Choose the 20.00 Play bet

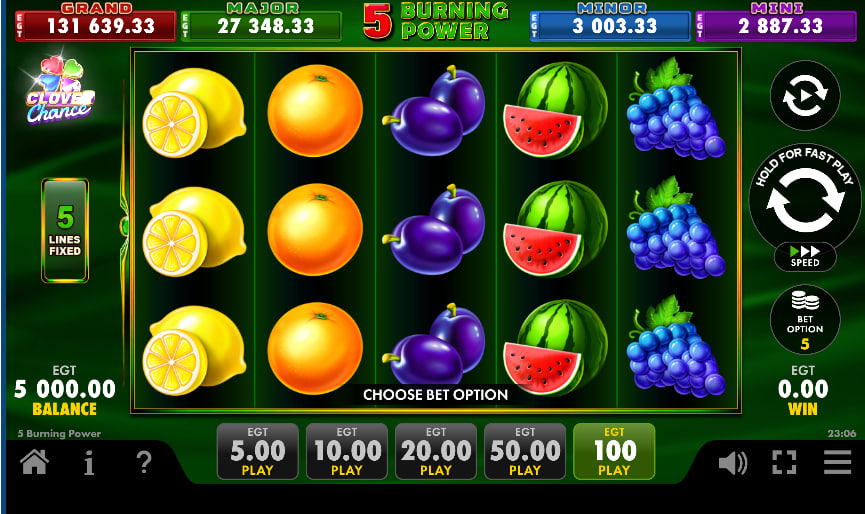point(436,452)
